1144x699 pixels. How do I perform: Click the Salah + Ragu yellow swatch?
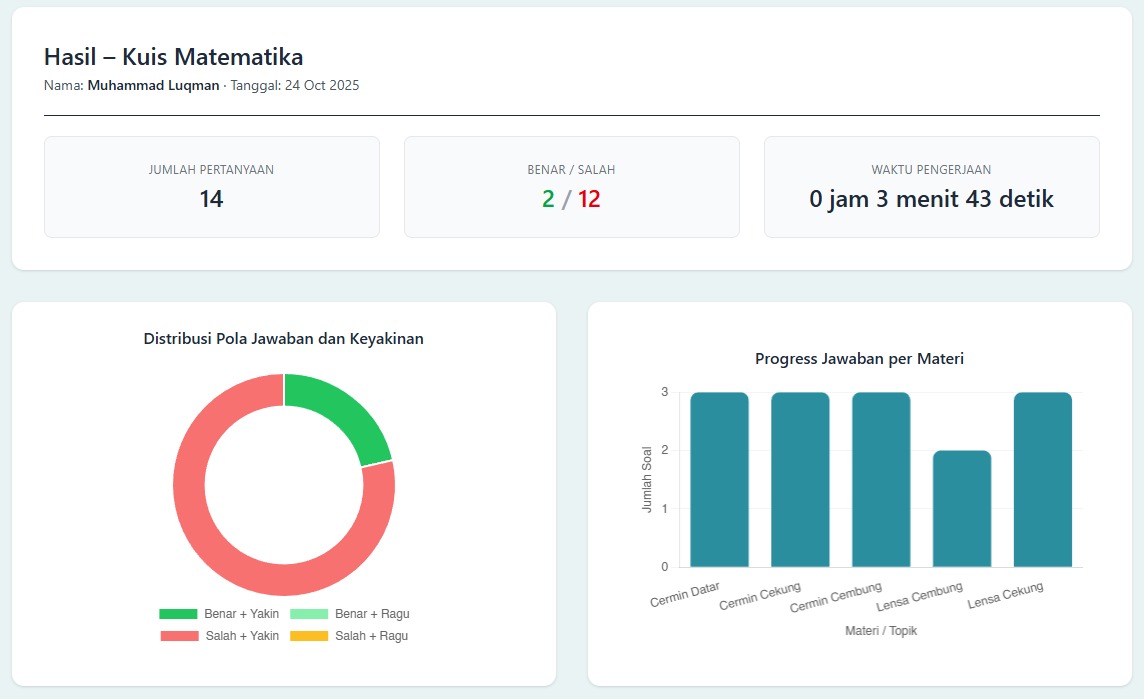[x=309, y=636]
